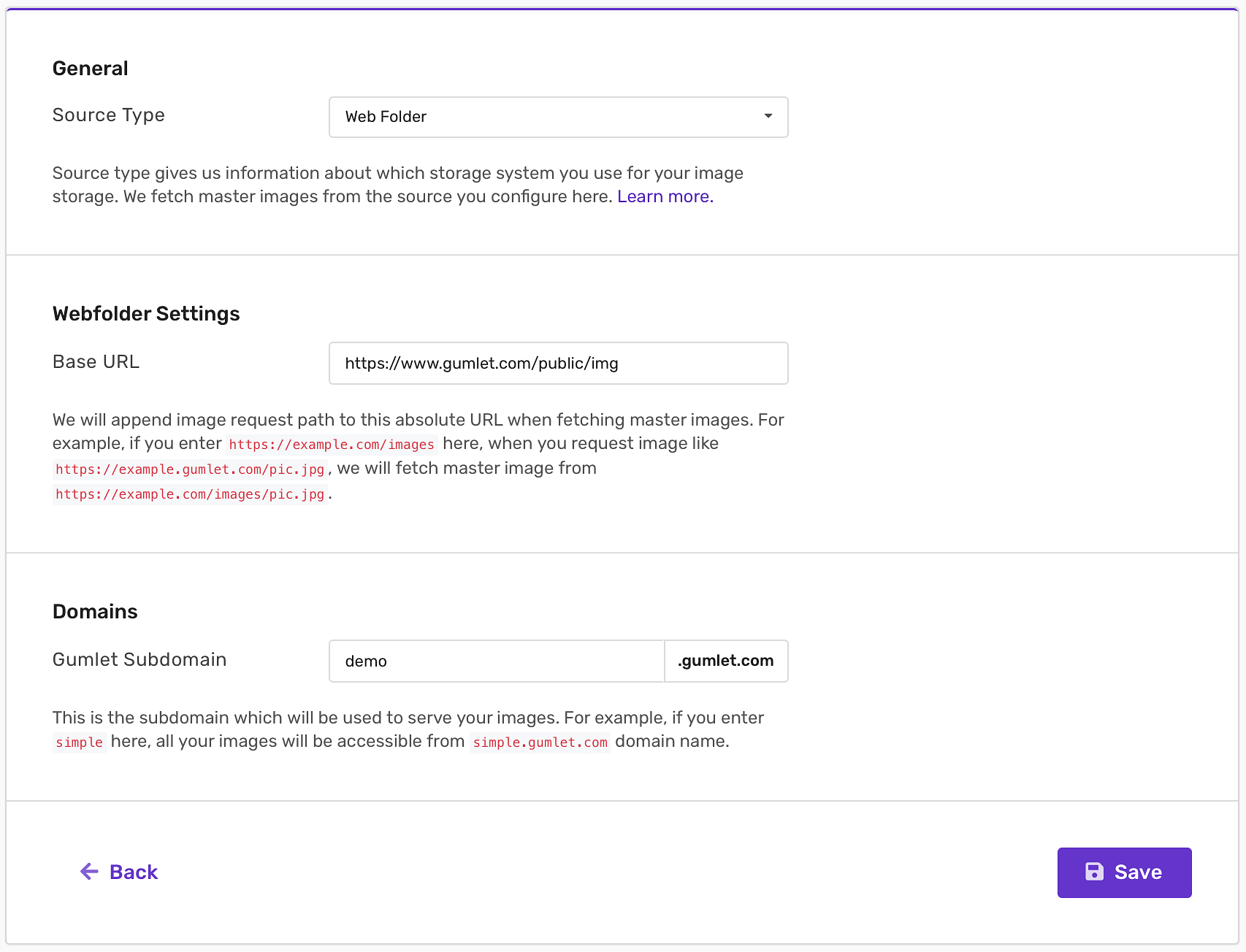Go back using the Back link
Image resolution: width=1246 pixels, height=952 pixels.
coord(119,872)
